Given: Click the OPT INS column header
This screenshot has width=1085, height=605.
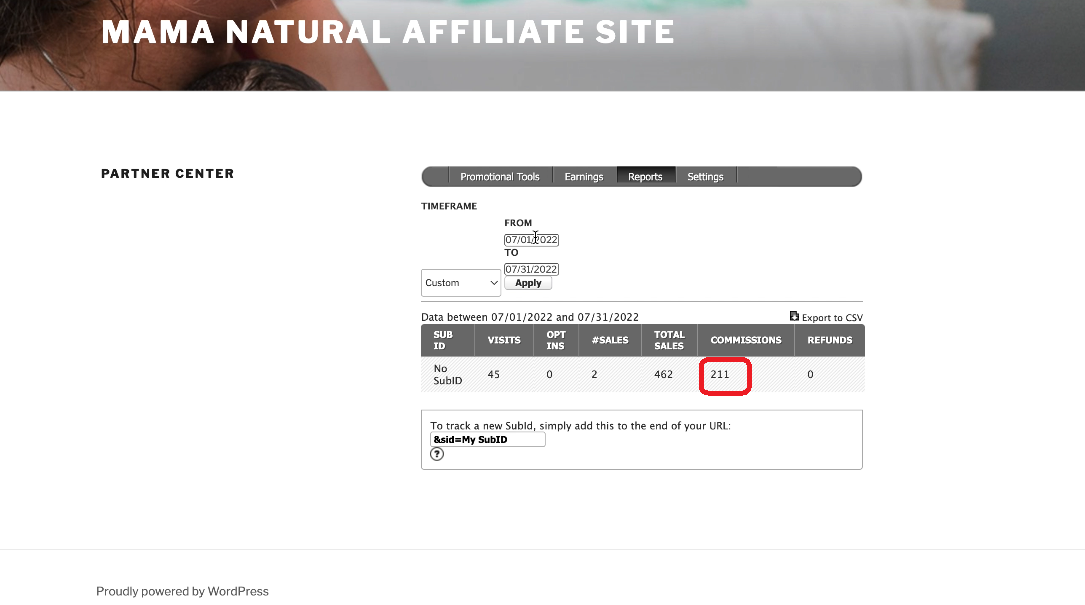Looking at the screenshot, I should click(x=556, y=340).
